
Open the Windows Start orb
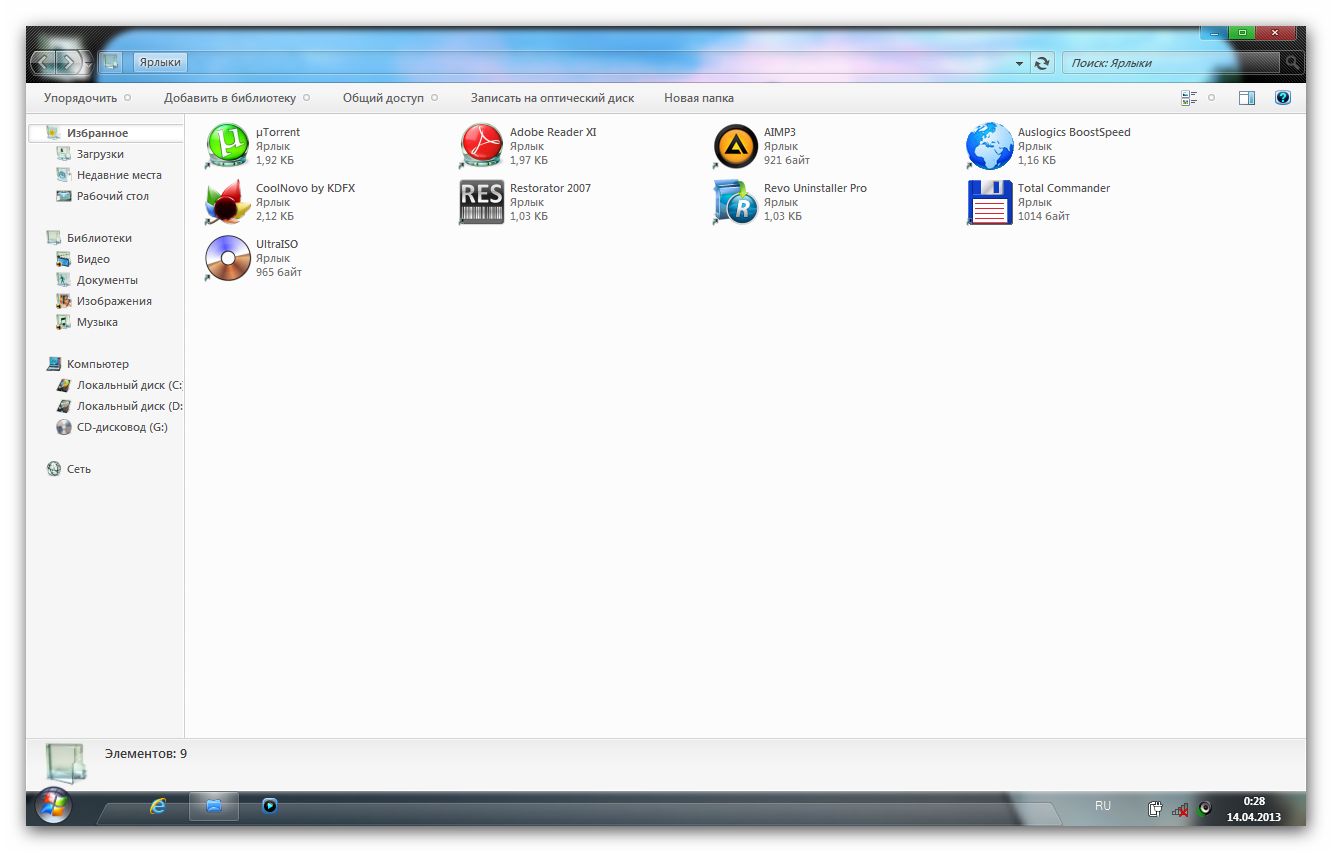click(x=52, y=805)
